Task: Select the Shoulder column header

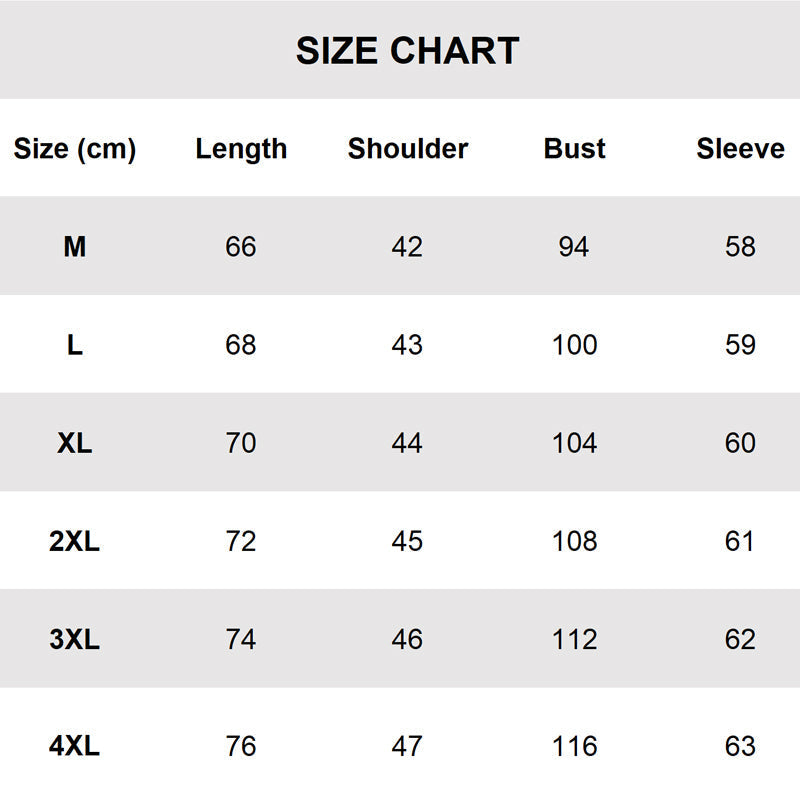Action: click(x=408, y=149)
